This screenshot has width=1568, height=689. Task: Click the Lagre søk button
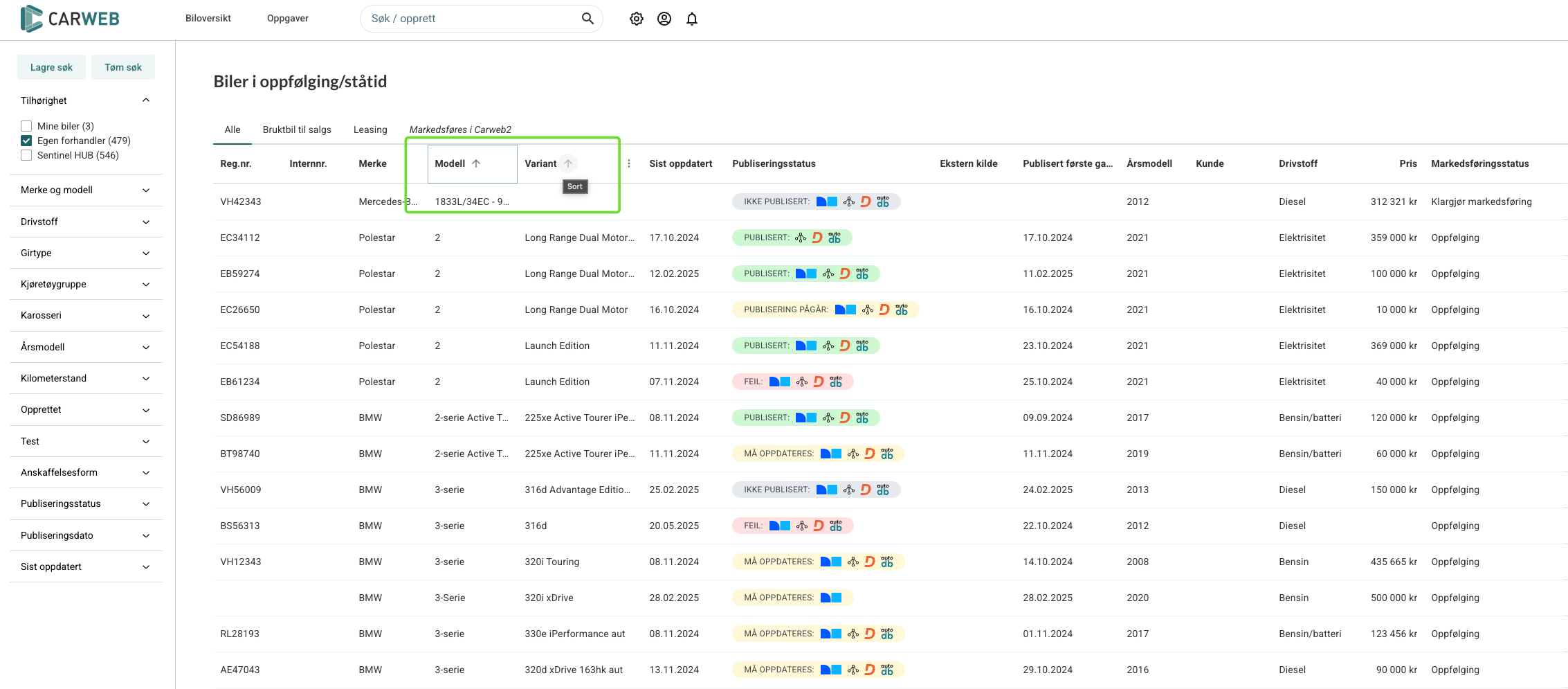(51, 67)
